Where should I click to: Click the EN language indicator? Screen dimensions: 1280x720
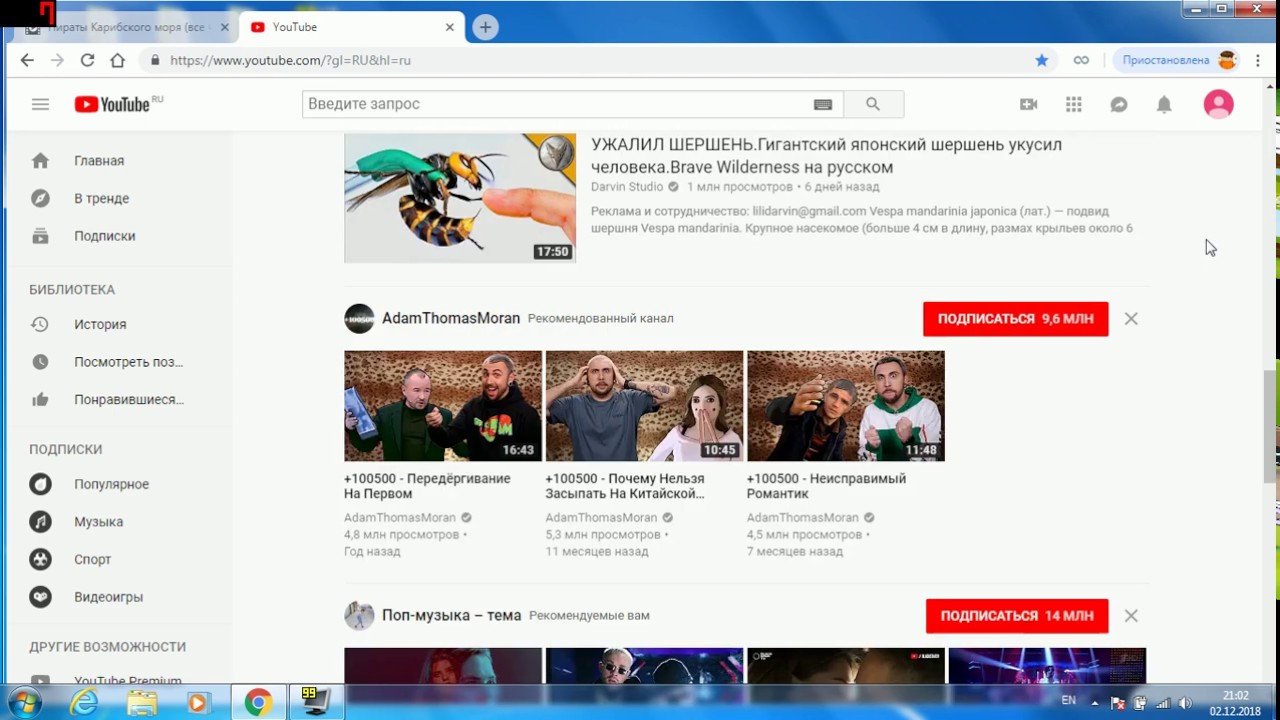click(x=1069, y=701)
